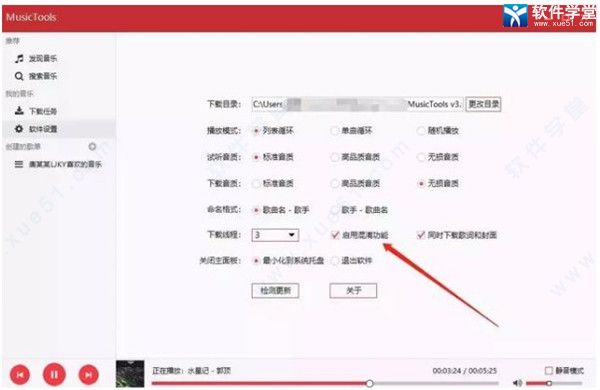The height and width of the screenshot is (390, 600).
Task: Enable the 静音模式 checkbox
Action: [549, 370]
